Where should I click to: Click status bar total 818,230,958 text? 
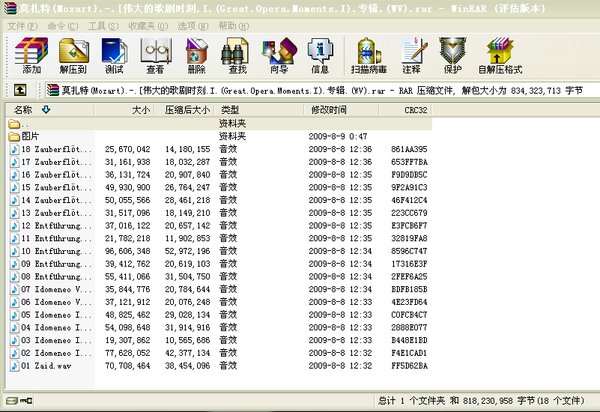481,401
